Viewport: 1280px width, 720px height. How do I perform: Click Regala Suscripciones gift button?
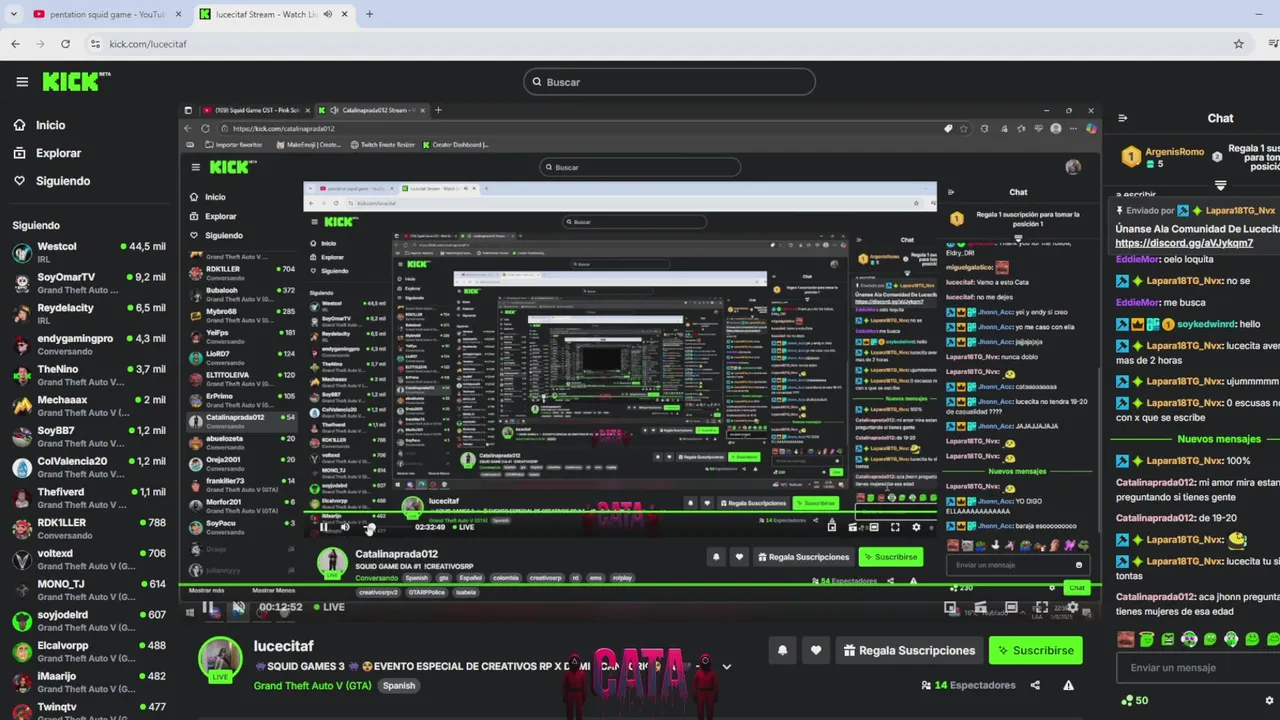[x=909, y=650]
